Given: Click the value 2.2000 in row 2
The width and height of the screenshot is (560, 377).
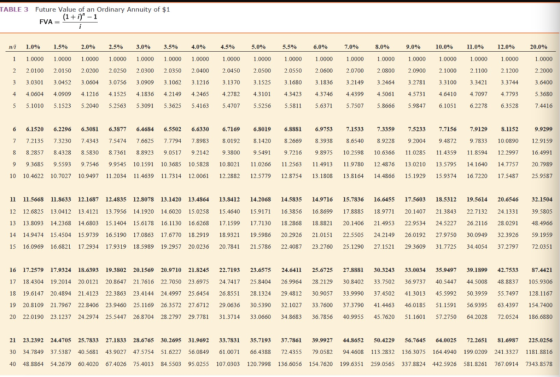Looking at the screenshot, I should pyautogui.click(x=544, y=71).
